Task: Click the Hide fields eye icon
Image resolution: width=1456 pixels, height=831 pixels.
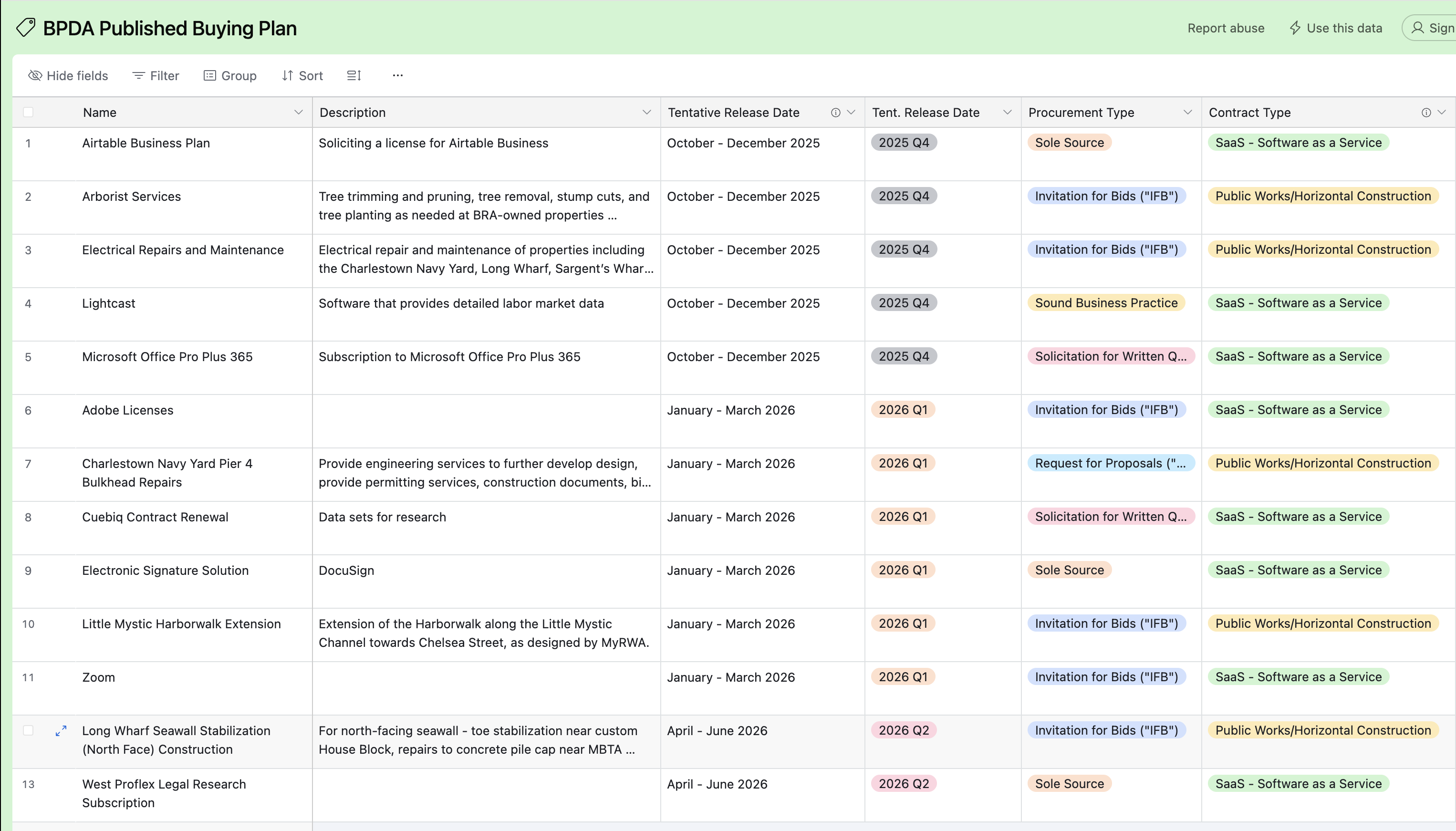Action: tap(35, 75)
